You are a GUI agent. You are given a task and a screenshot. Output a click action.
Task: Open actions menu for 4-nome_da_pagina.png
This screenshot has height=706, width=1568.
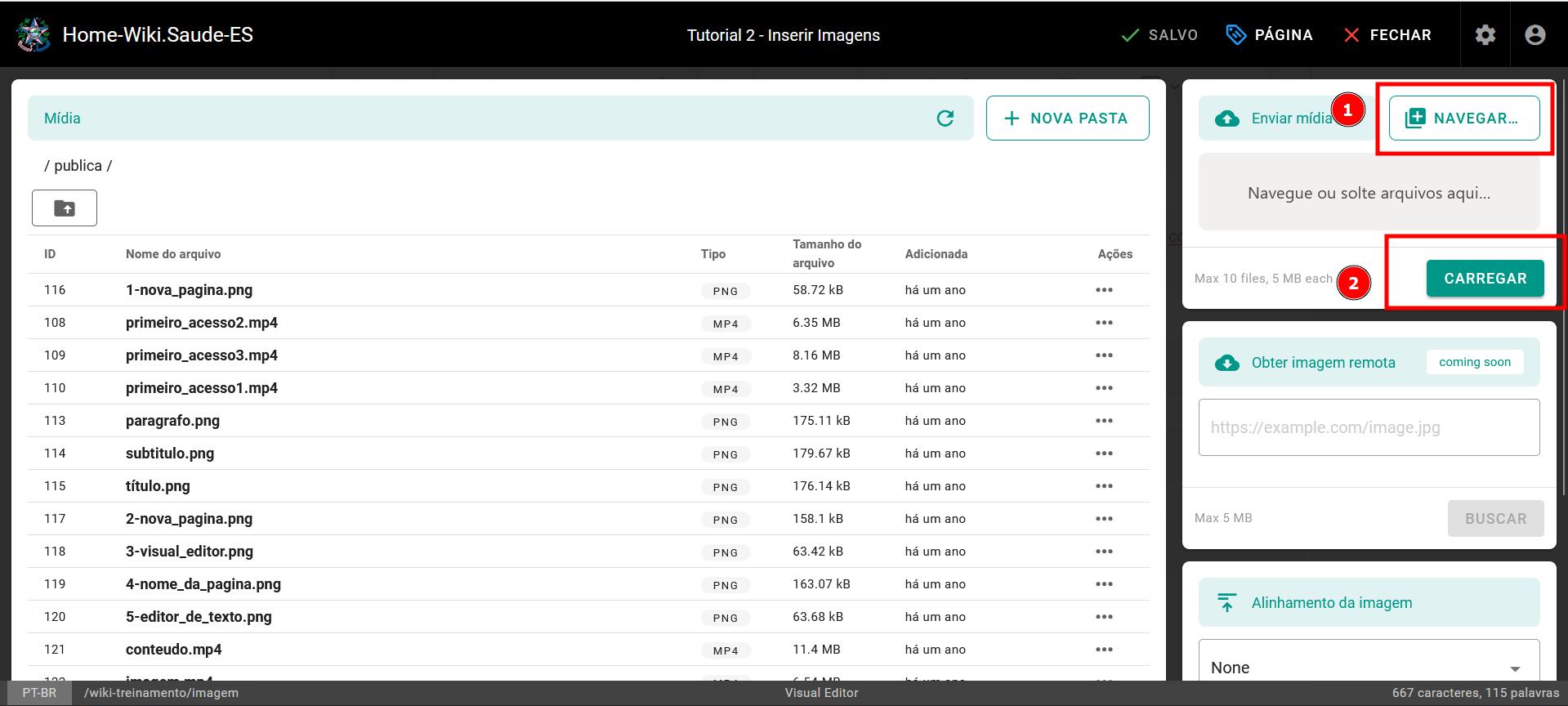1104,584
